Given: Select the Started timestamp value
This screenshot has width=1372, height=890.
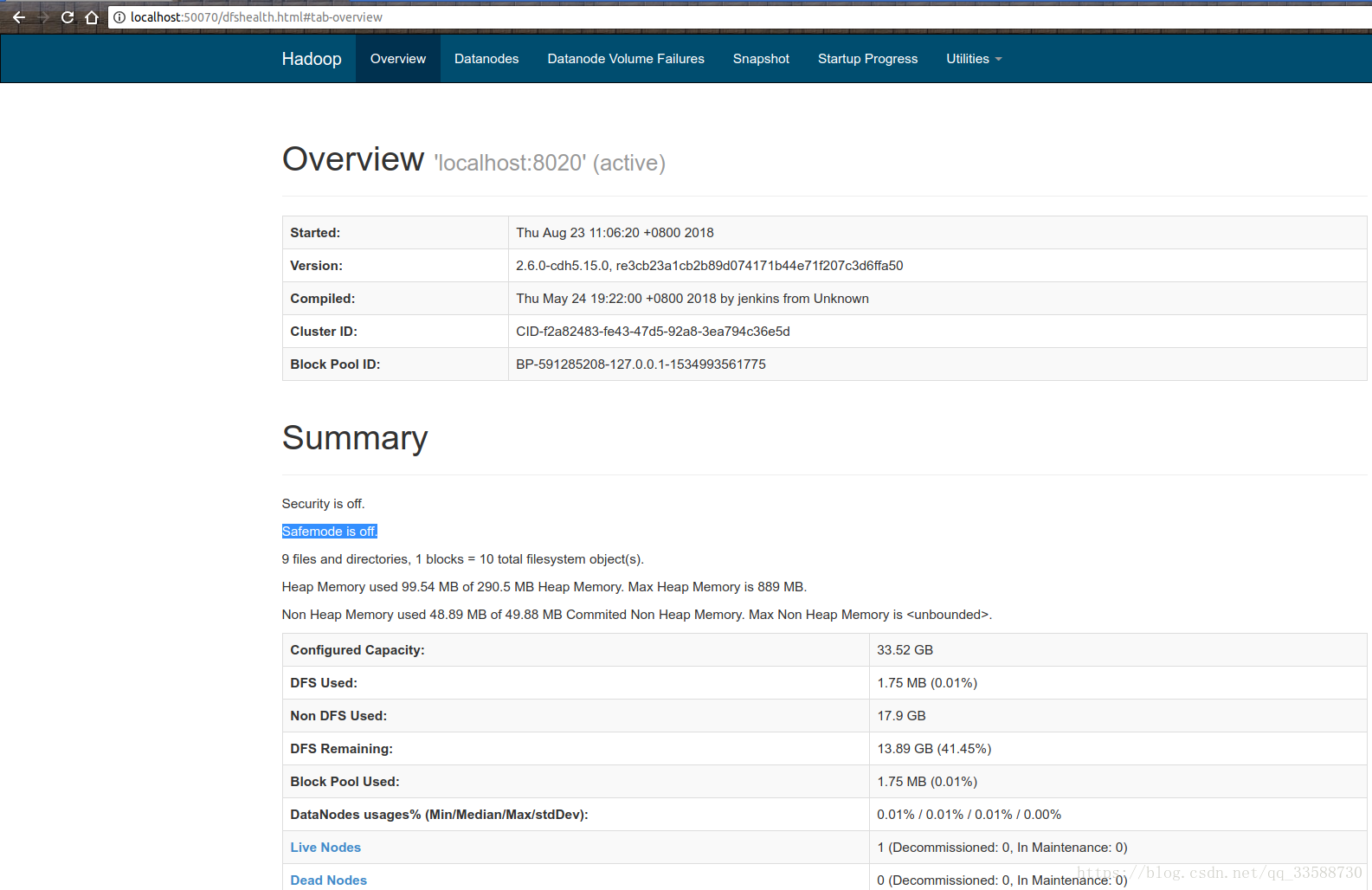Looking at the screenshot, I should click(615, 233).
